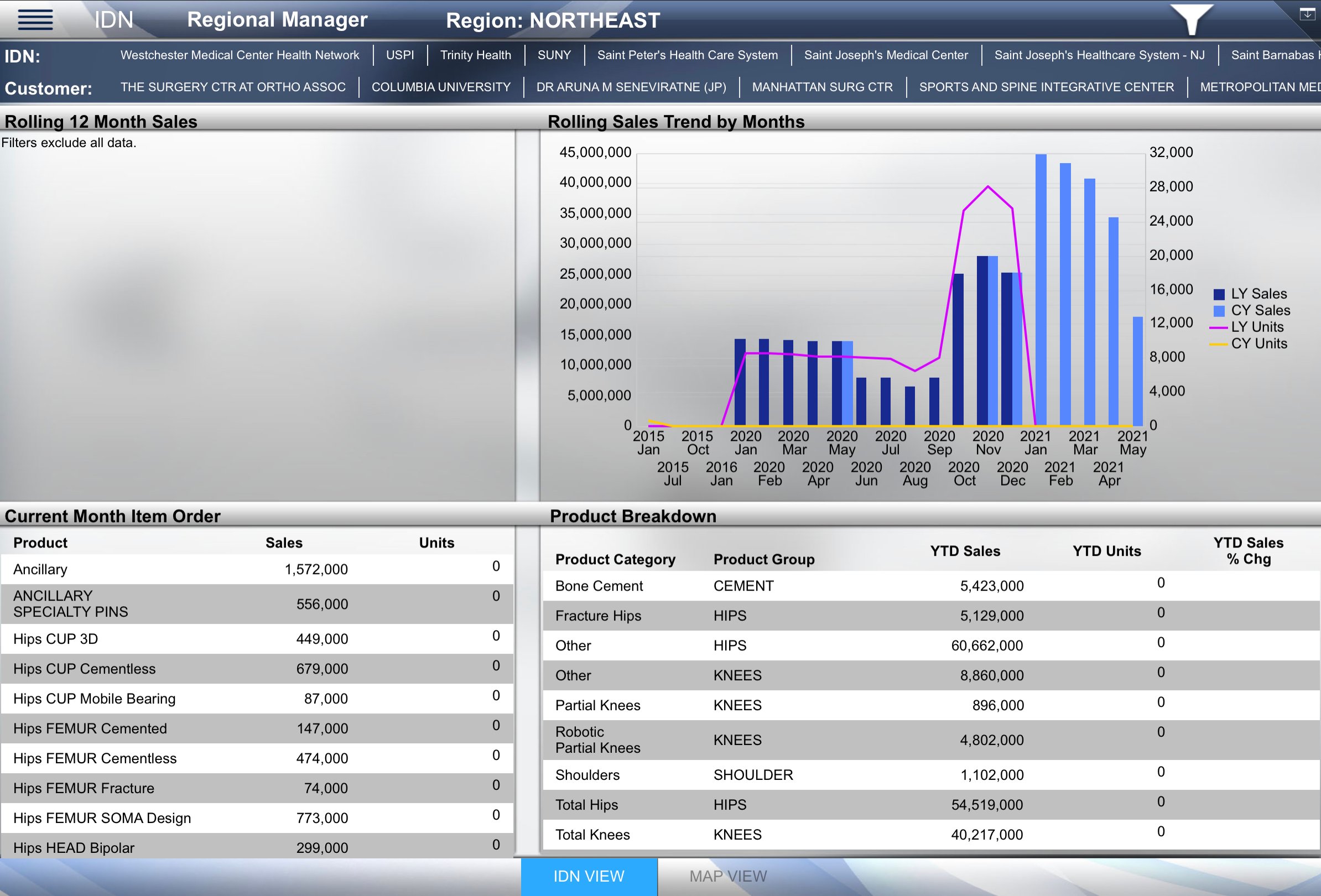Viewport: 1321px width, 896px height.
Task: Filter by Westchester Medical Center Health Network
Action: (240, 55)
